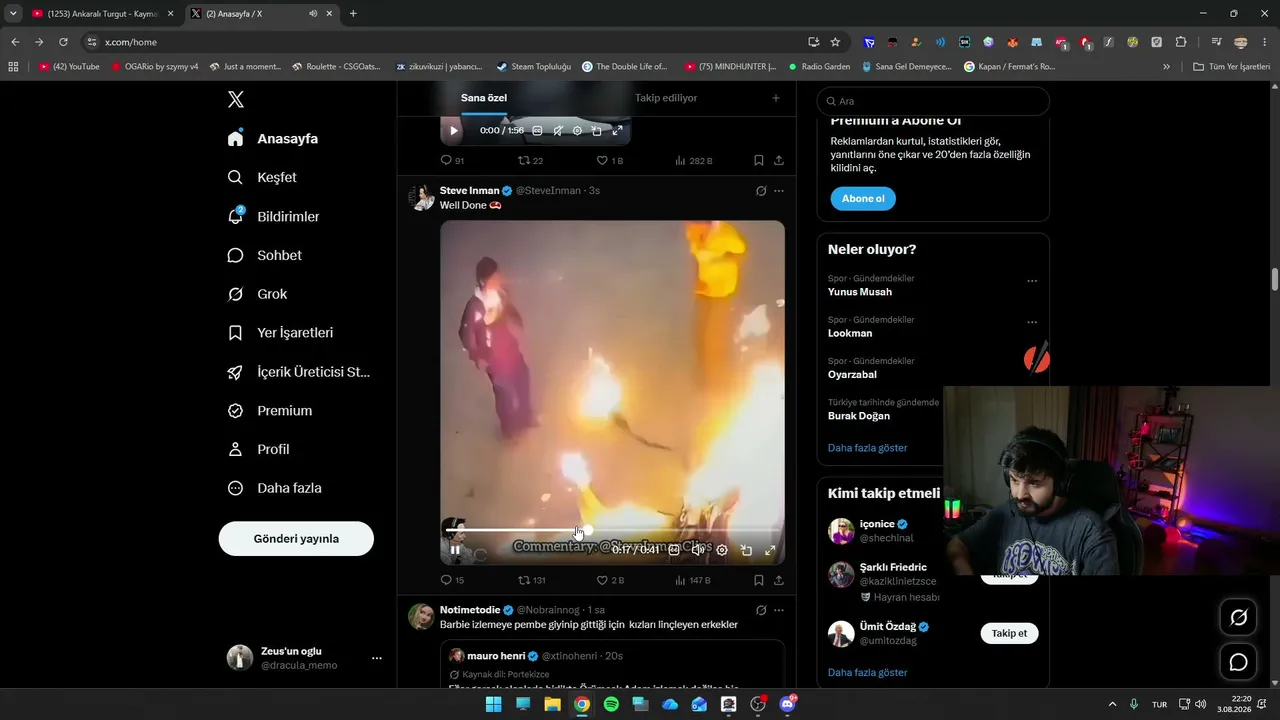
Task: Open settings gear on the top video
Action: point(577,130)
